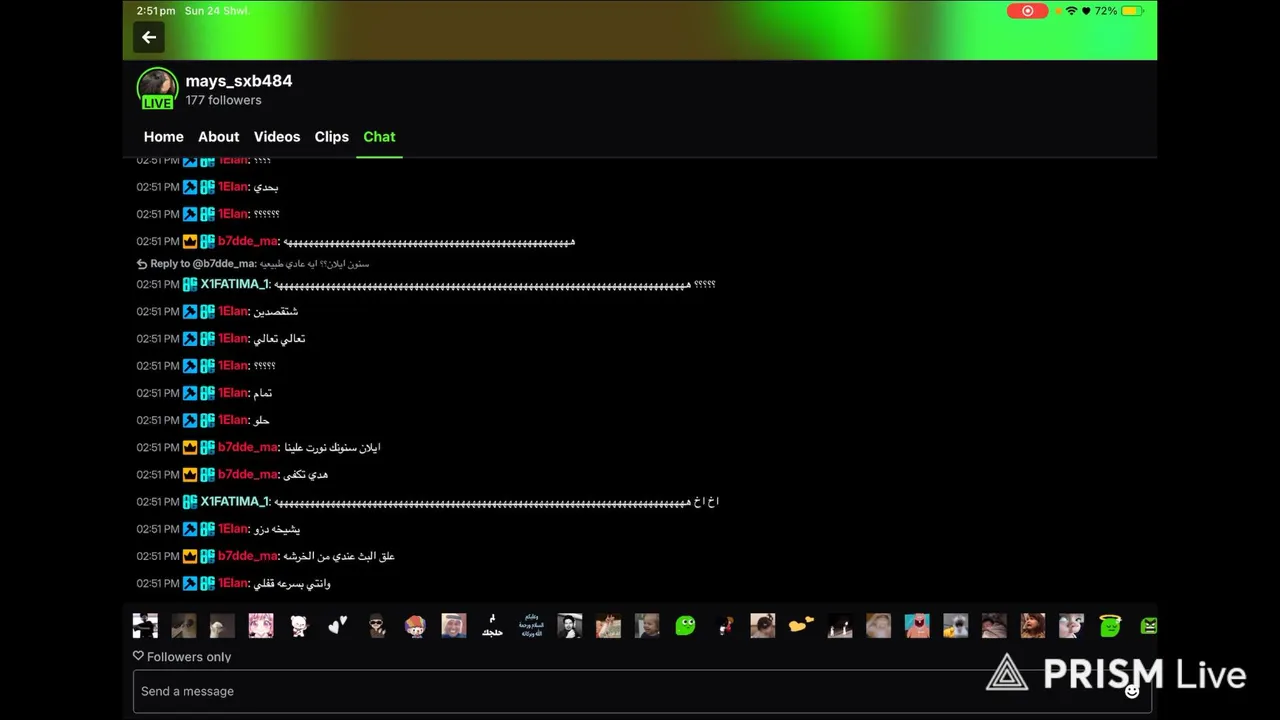The height and width of the screenshot is (720, 1280).
Task: Open the Home tab
Action: pos(164,137)
